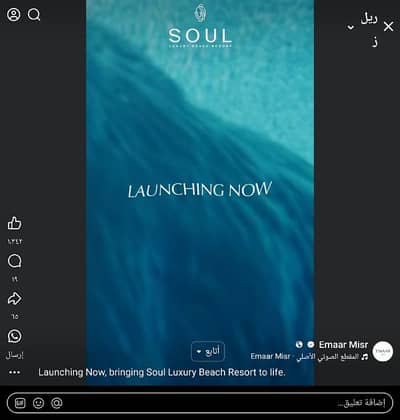Like the Emaar Misr reel

(x=14, y=223)
